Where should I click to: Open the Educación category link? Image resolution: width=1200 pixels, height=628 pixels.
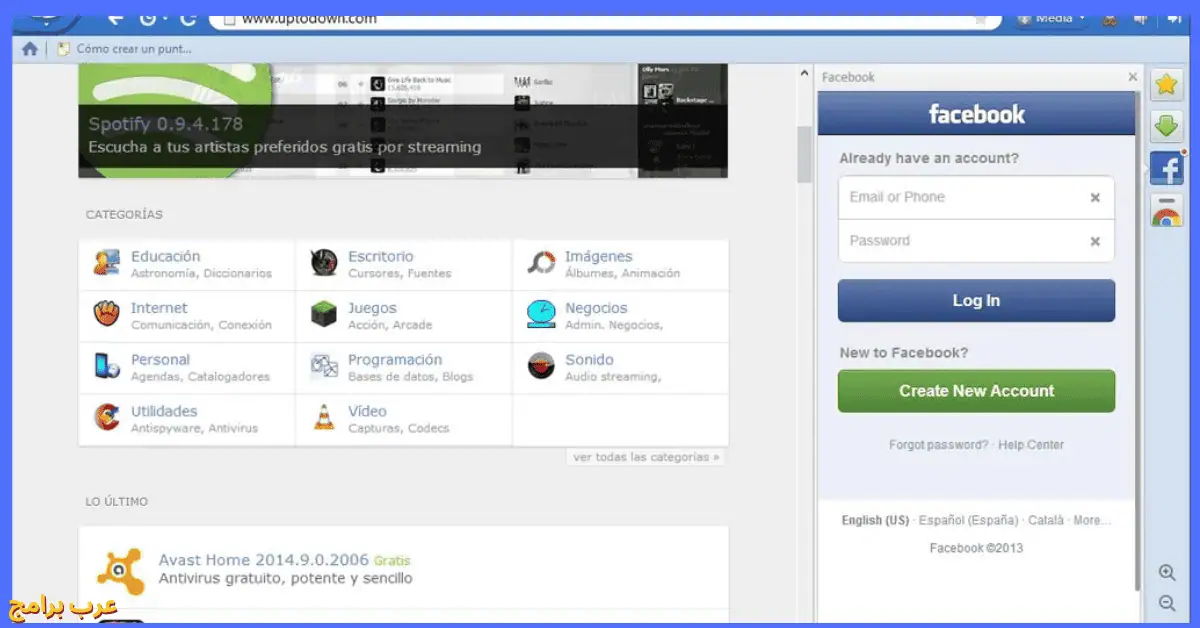pos(165,256)
